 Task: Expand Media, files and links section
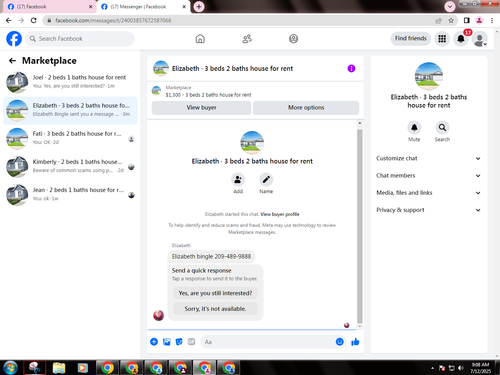pyautogui.click(x=429, y=193)
